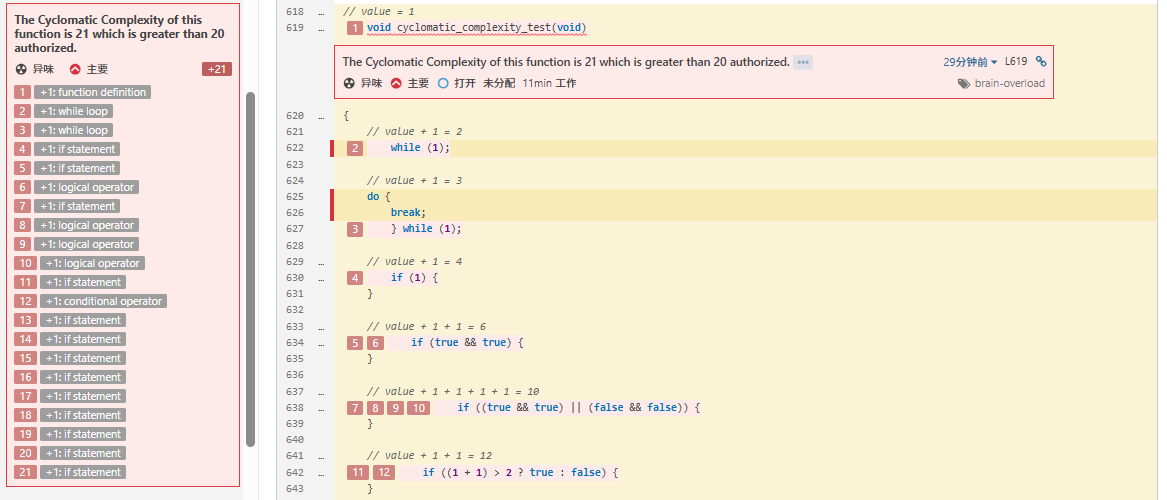This screenshot has height=500, width=1167.
Task: Expand line 634 options ellipsis
Action: coord(321,343)
